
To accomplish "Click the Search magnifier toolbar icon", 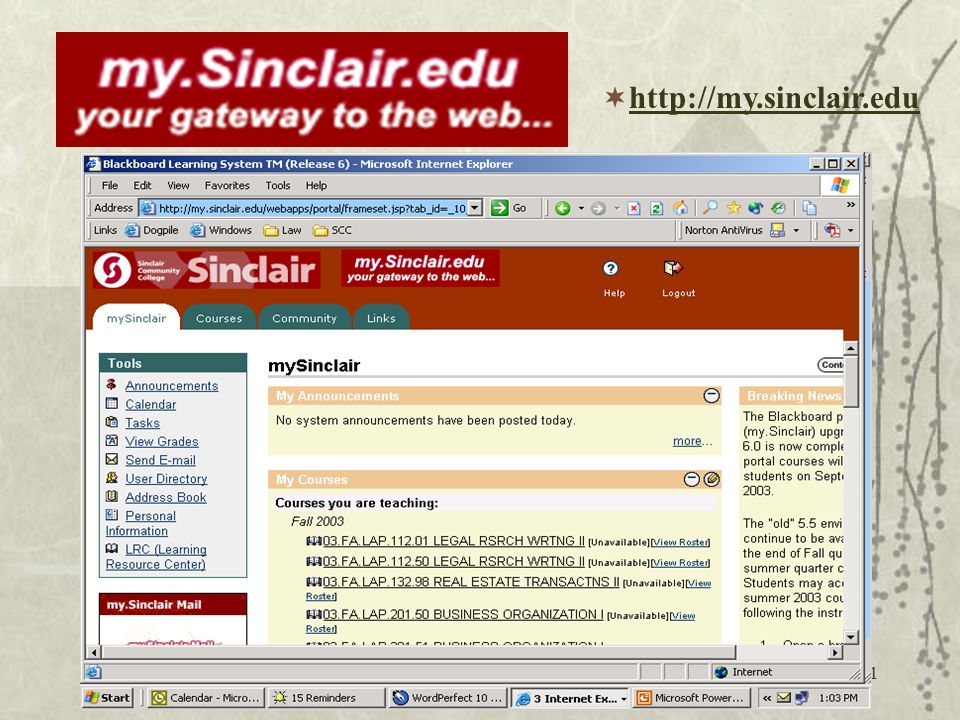I will tap(710, 208).
